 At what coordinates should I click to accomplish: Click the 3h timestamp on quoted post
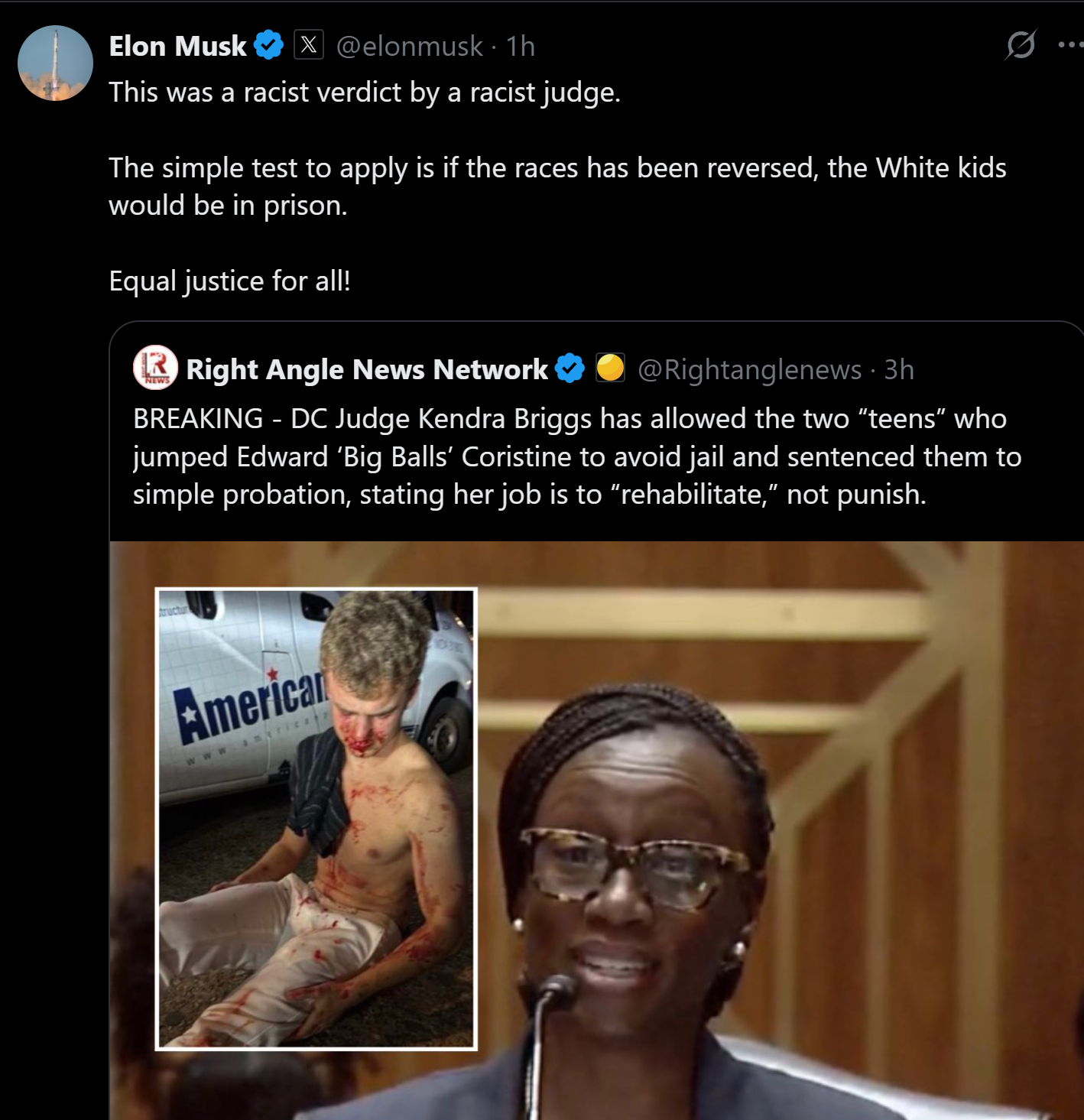(x=899, y=369)
